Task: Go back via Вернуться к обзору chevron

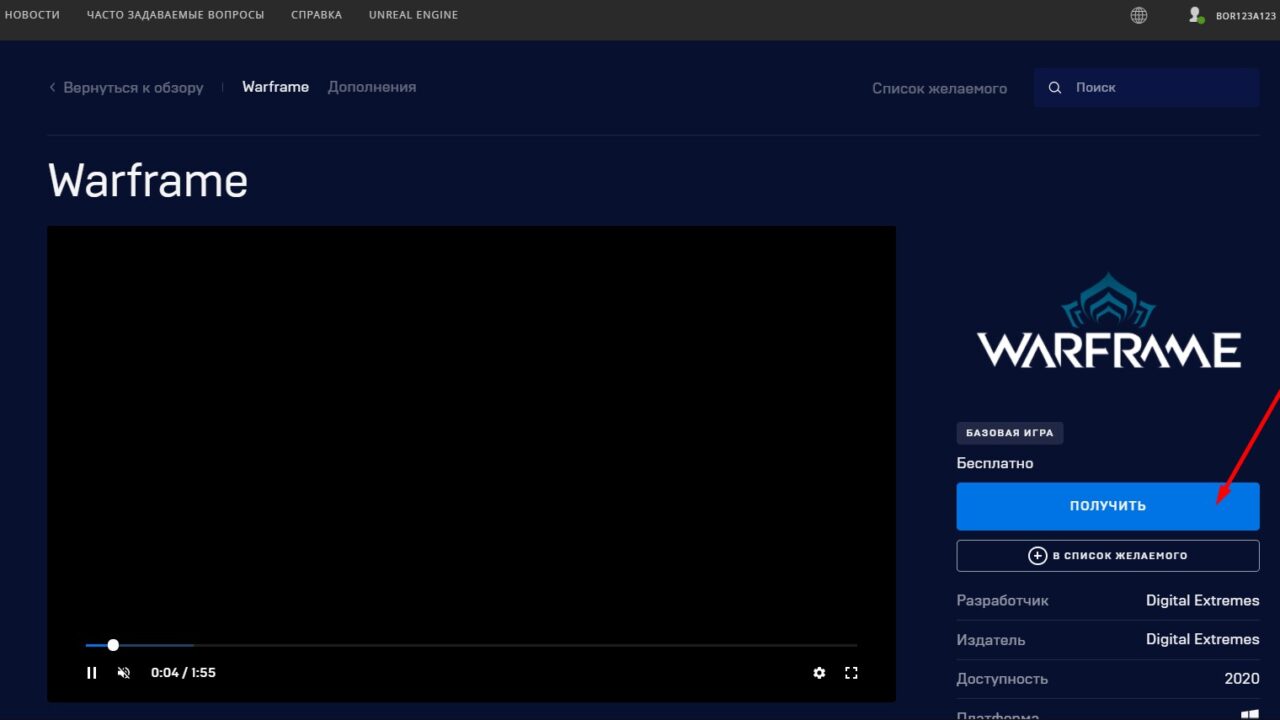Action: coord(53,88)
